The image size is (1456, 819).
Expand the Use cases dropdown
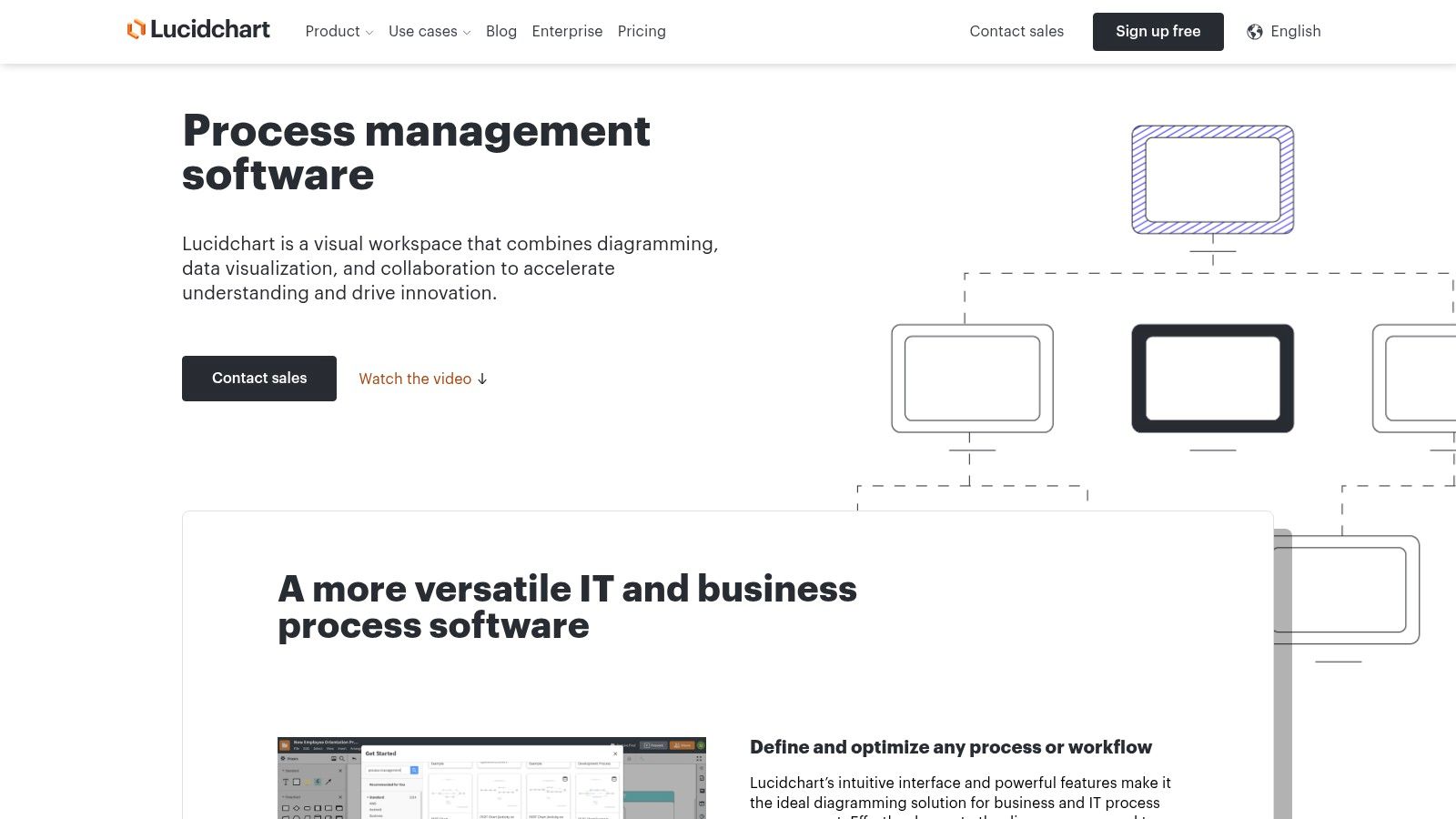430,31
